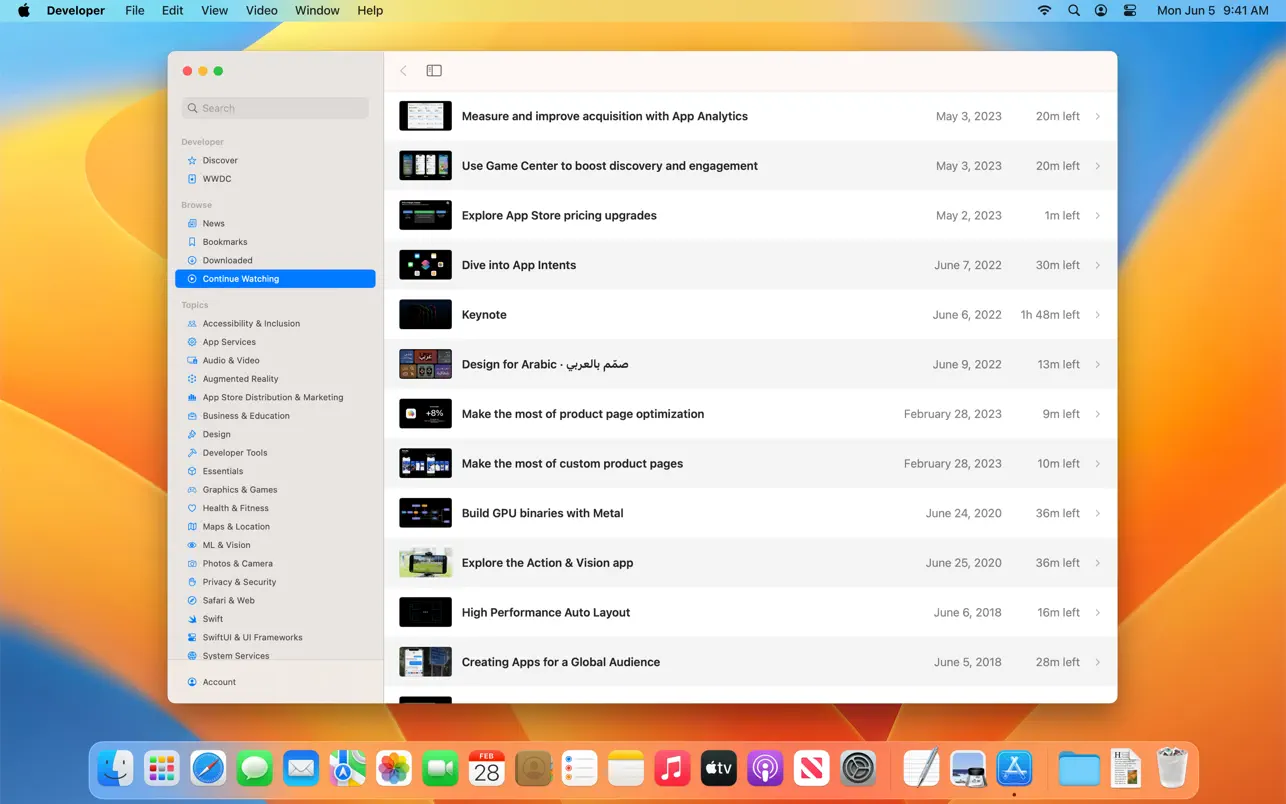Viewport: 1286px width, 804px height.
Task: Click the Search field in sidebar
Action: click(x=275, y=108)
